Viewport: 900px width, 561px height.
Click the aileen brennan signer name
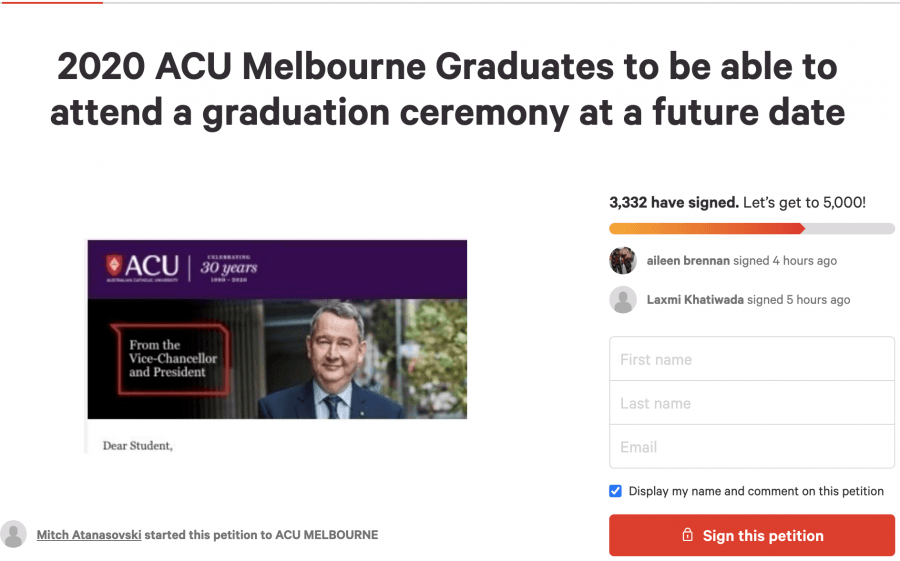pyautogui.click(x=688, y=261)
